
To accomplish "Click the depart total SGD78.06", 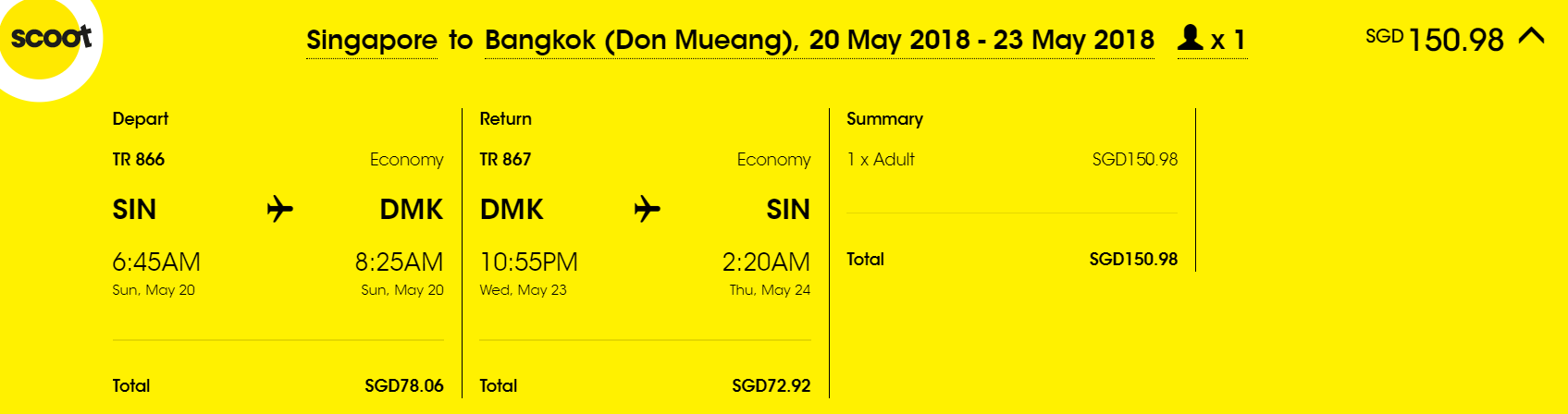I will [404, 386].
